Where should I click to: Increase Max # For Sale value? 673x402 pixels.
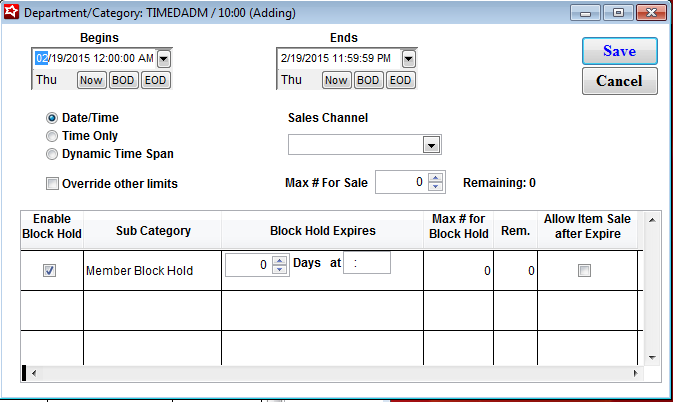click(436, 178)
